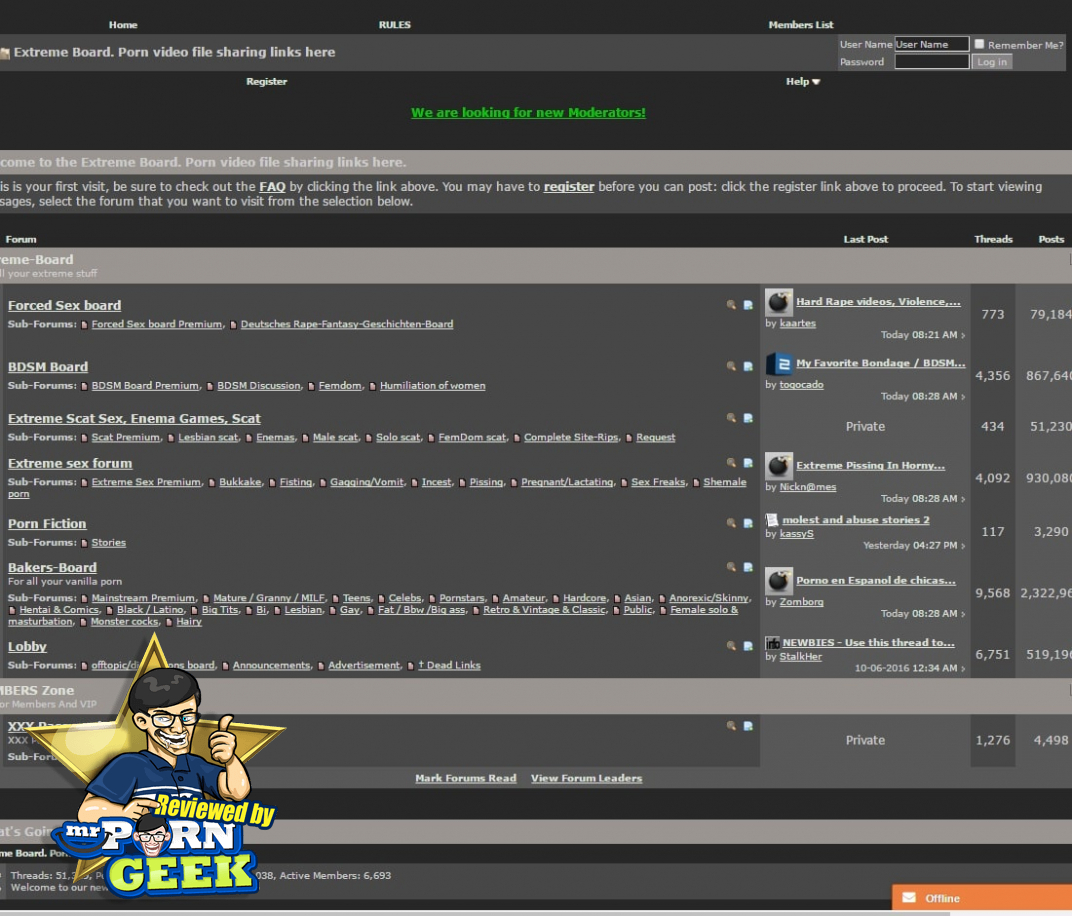1072x916 pixels.
Task: Click the Register link in the navigation bar
Action: tap(266, 82)
